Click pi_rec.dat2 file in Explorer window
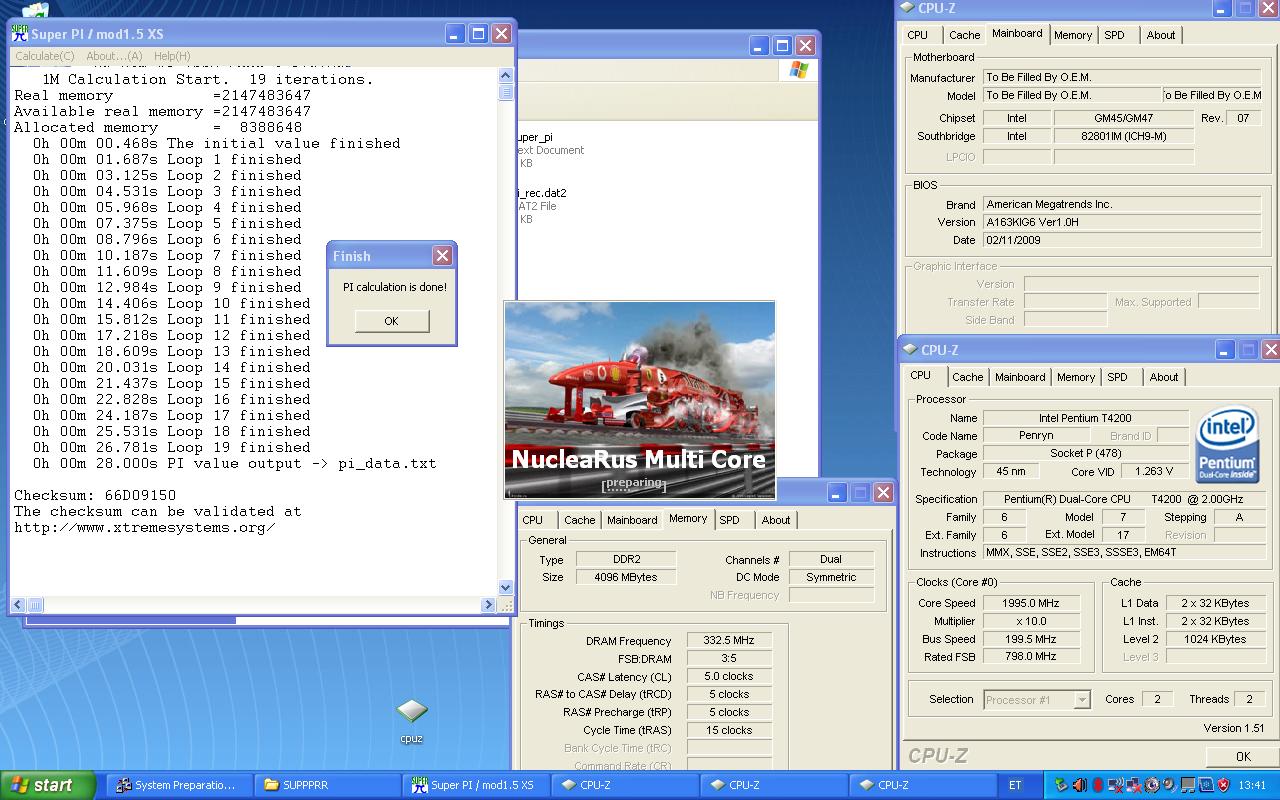The image size is (1280, 800). pyautogui.click(x=541, y=193)
